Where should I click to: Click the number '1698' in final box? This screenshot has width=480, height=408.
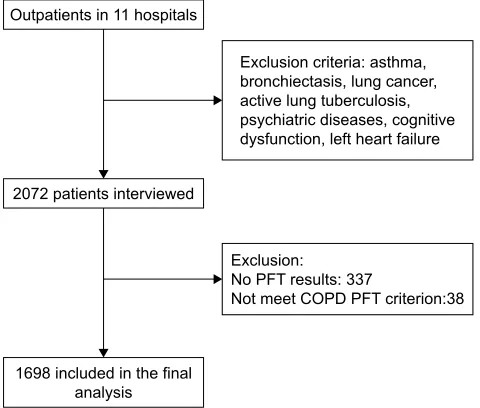(x=33, y=373)
